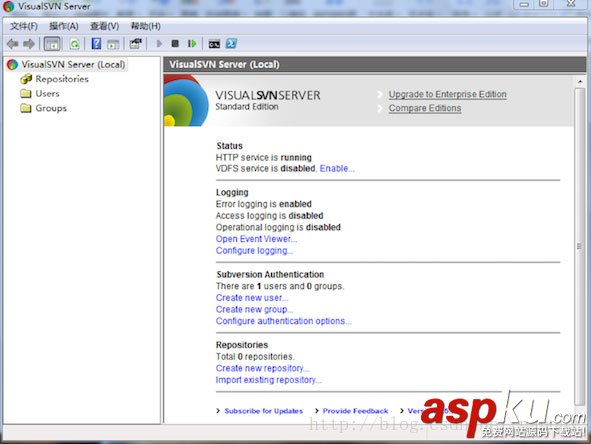591x444 pixels.
Task: Click Create new repository... link
Action: [x=262, y=368]
